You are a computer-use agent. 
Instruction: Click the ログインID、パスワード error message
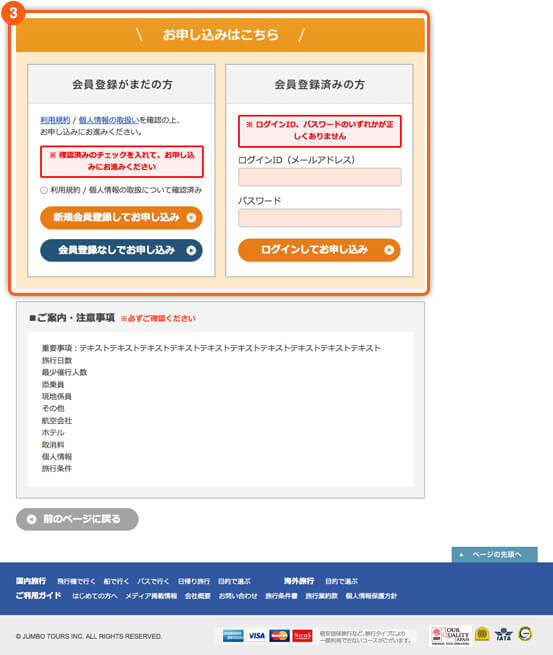point(320,131)
